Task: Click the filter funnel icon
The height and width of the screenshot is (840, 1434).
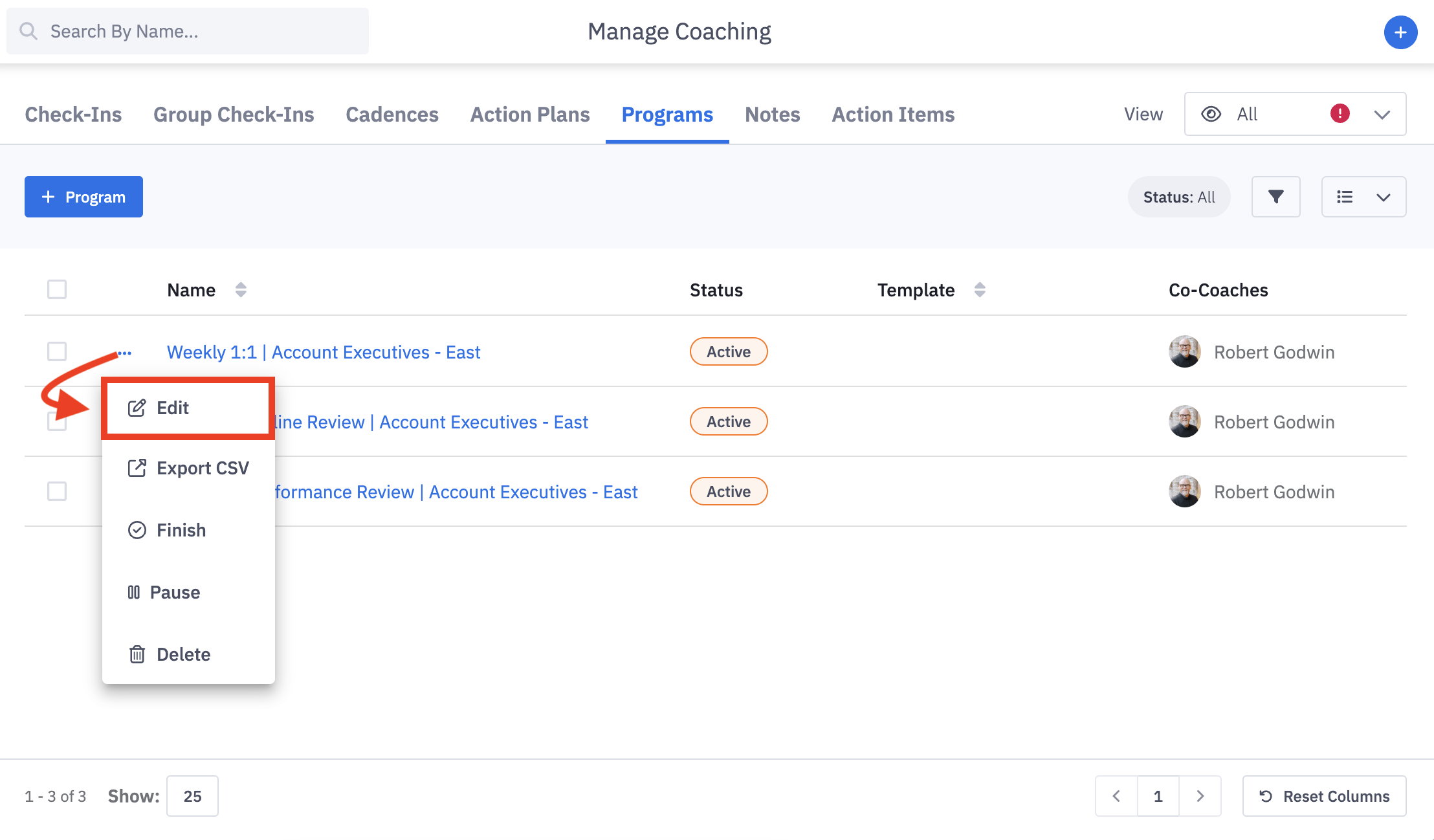Action: click(x=1275, y=197)
